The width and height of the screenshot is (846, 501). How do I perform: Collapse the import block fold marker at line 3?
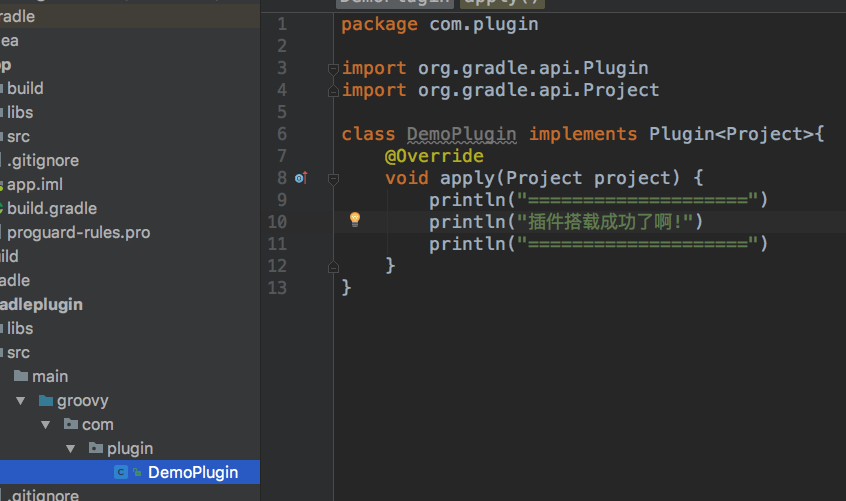pos(333,68)
